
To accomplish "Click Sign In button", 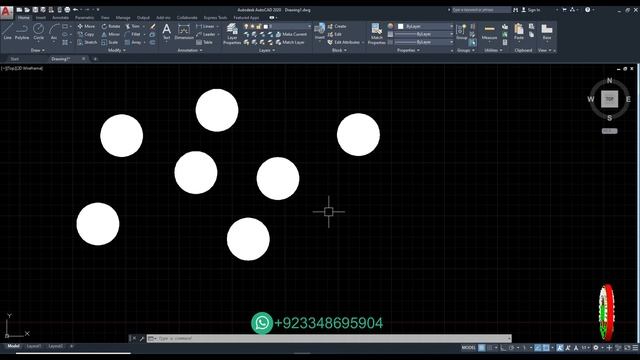I will tap(531, 9).
